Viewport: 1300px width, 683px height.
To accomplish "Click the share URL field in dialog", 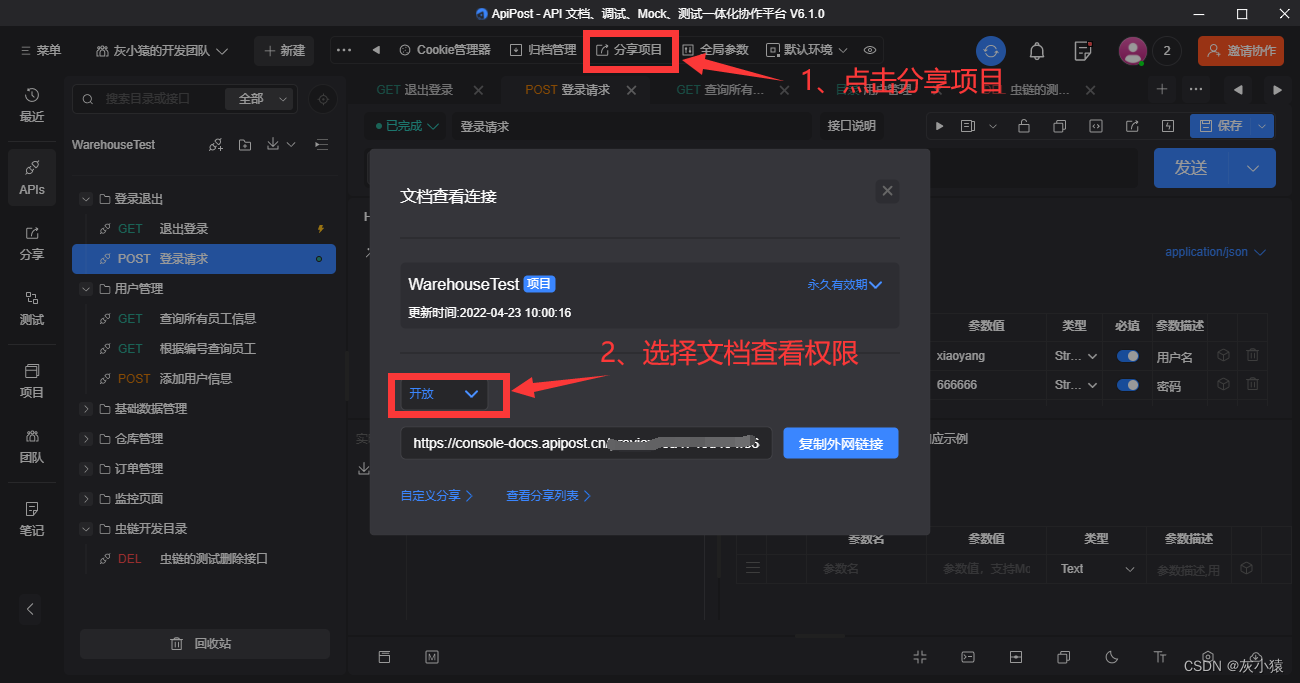I will pyautogui.click(x=586, y=443).
